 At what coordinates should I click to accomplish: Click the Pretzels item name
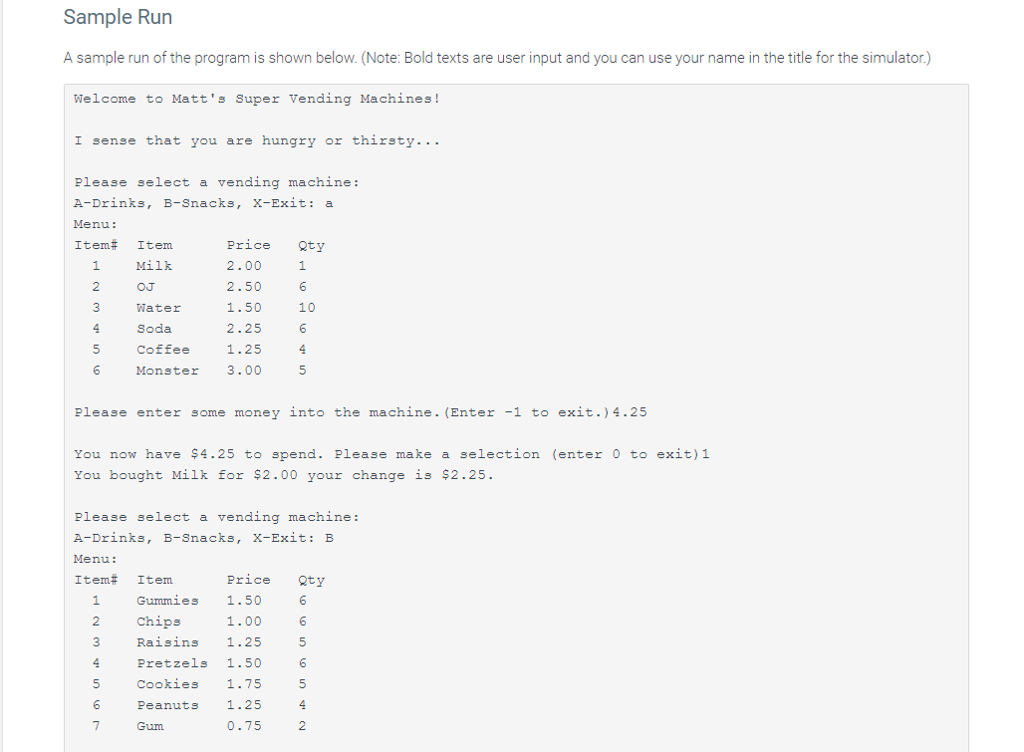click(172, 663)
